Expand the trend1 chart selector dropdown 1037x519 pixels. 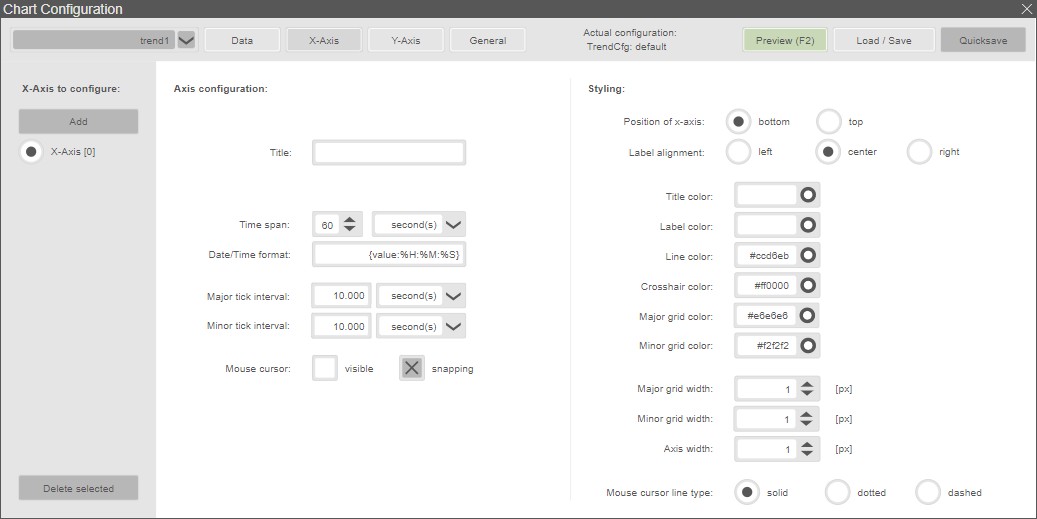click(x=187, y=40)
